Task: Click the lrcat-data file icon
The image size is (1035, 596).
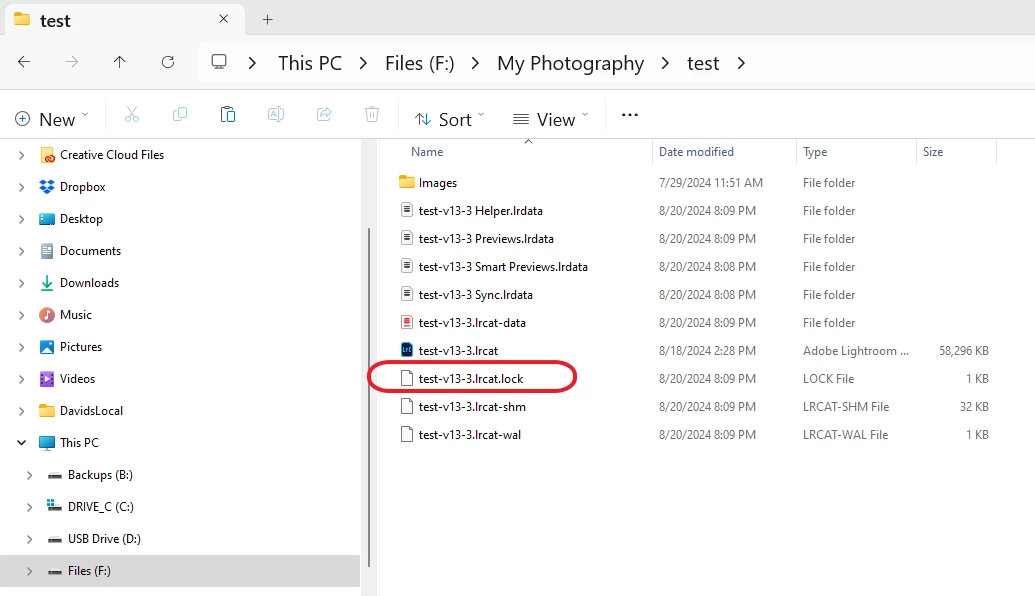Action: (407, 322)
